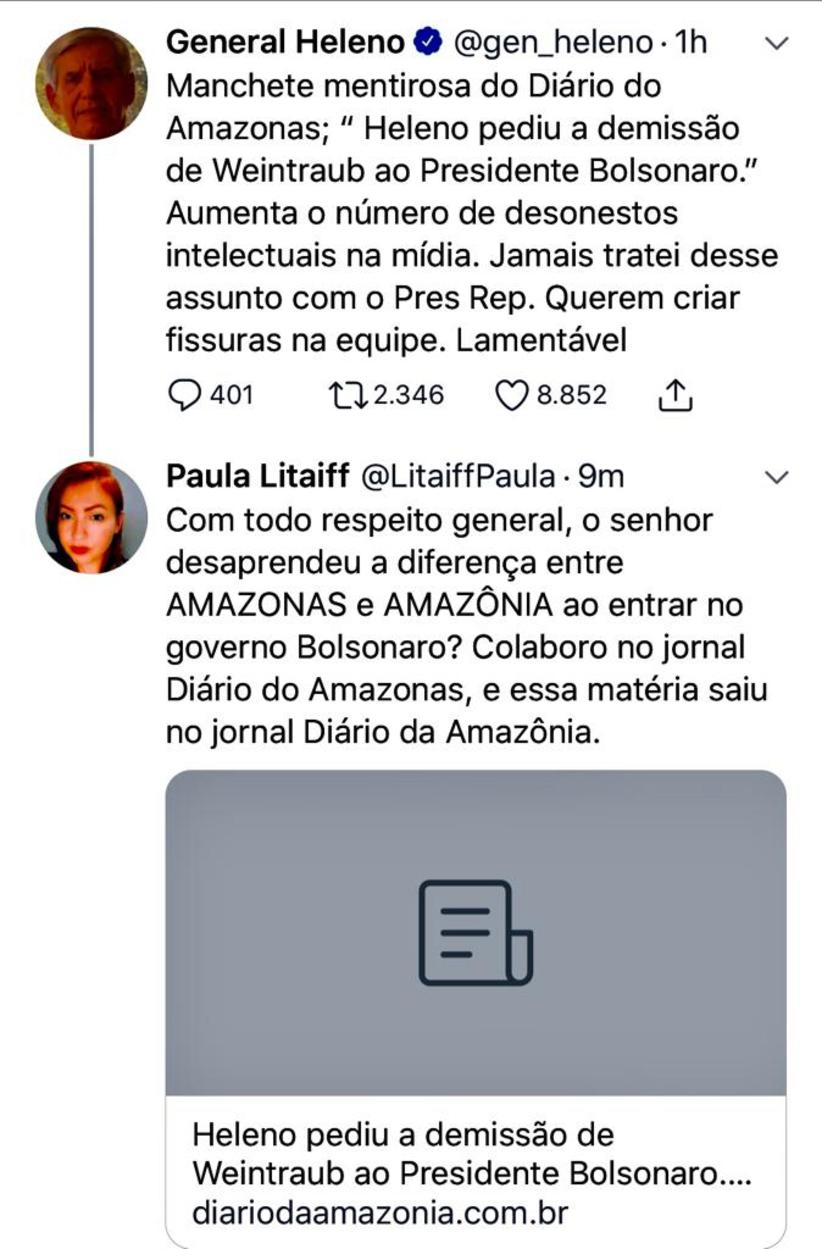Screen dimensions: 822x1249
Task: Open Paula Litaiff's profile picture
Action: pos(91,517)
